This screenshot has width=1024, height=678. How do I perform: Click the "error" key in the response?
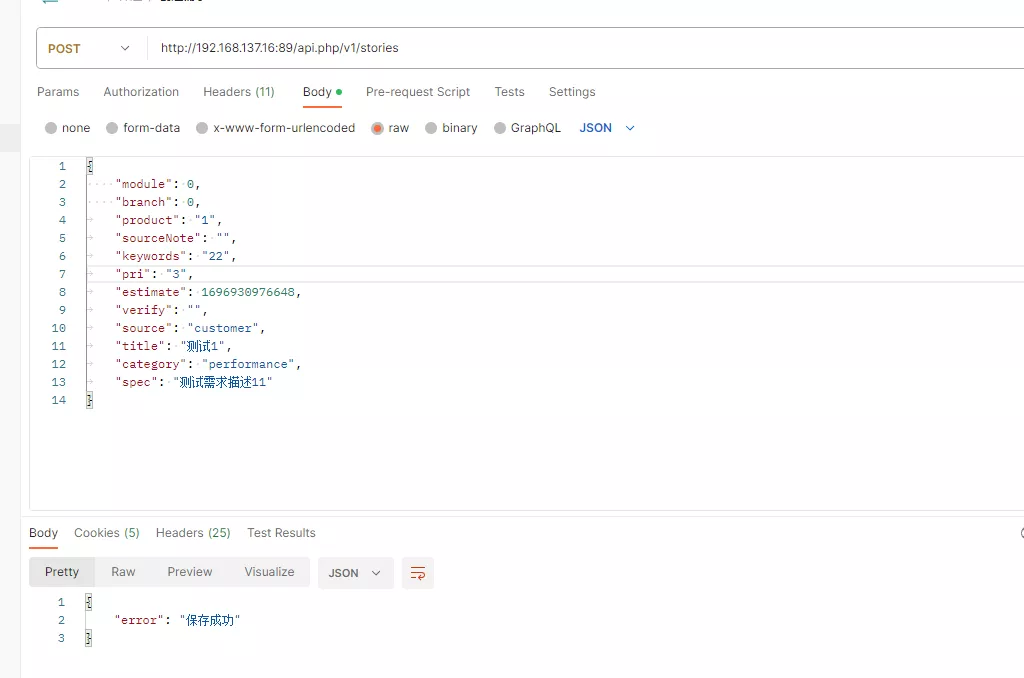pos(138,620)
